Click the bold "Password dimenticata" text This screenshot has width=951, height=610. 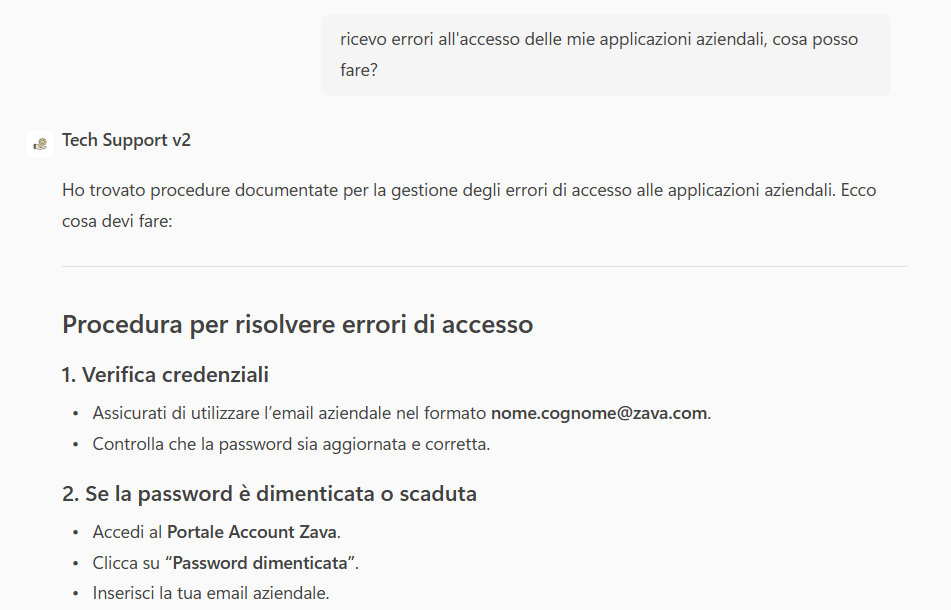coord(264,562)
